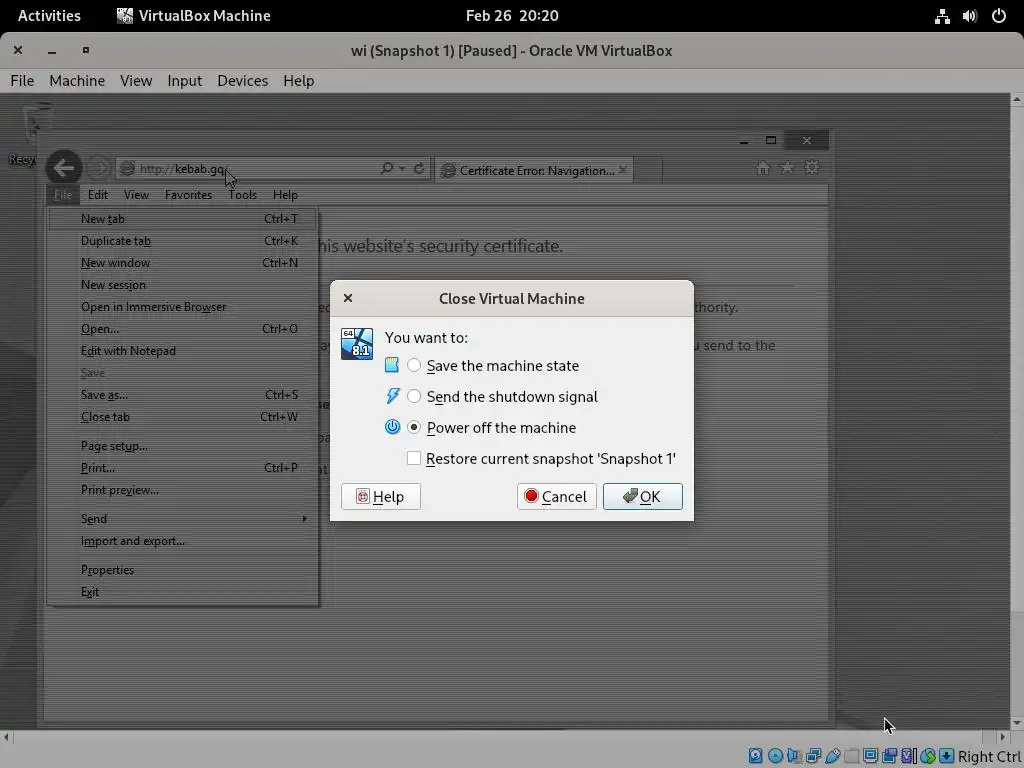This screenshot has width=1024, height=768.
Task: Click the display monitor status bar icon
Action: [x=870, y=756]
